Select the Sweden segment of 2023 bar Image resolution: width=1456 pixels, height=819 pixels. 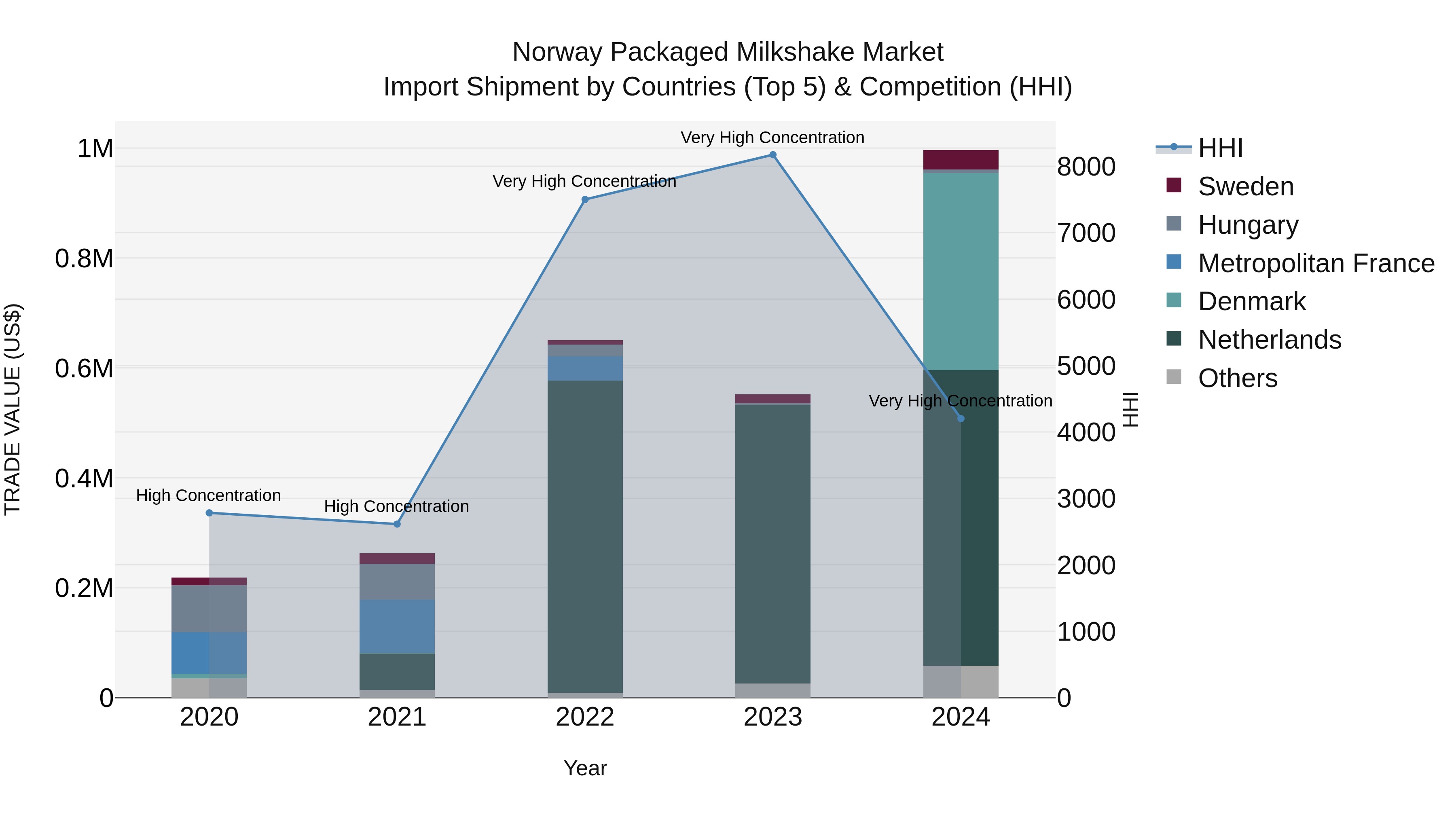click(772, 399)
